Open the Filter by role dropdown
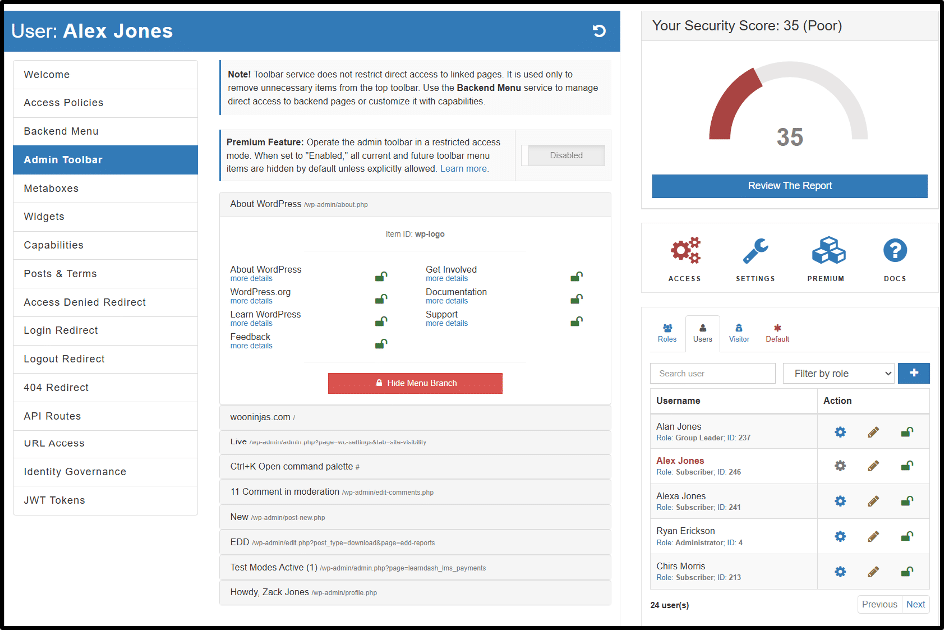 [839, 373]
